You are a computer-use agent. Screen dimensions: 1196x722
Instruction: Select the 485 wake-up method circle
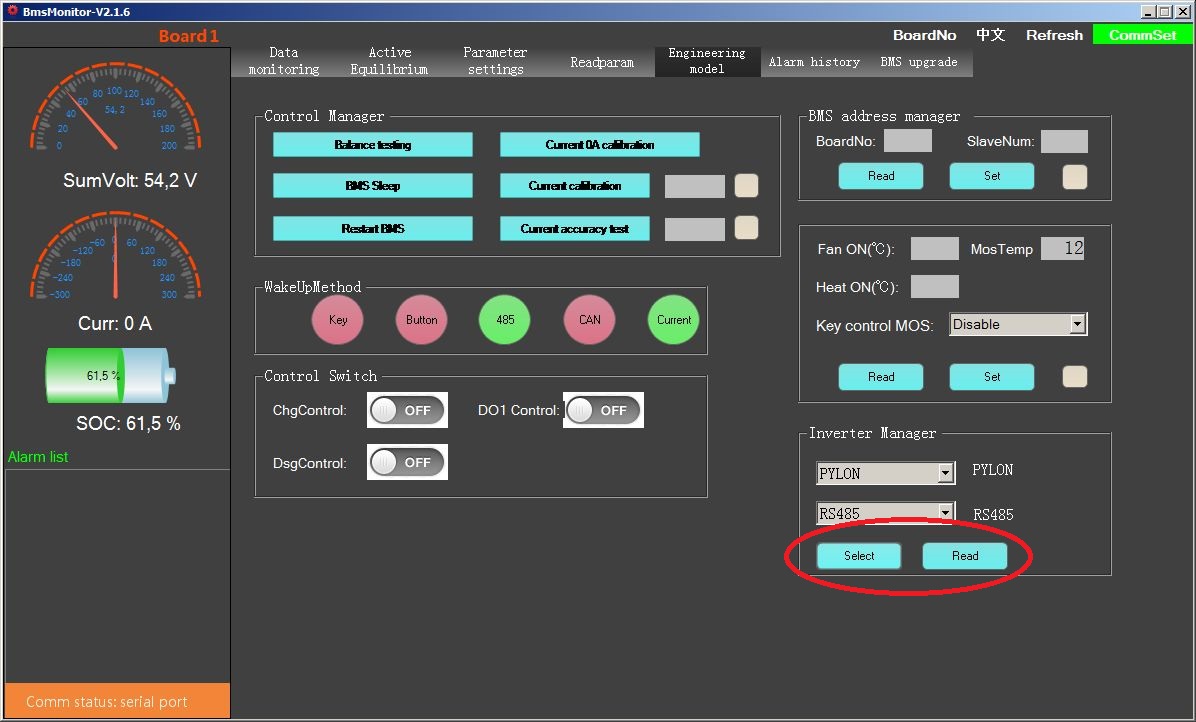[x=505, y=320]
